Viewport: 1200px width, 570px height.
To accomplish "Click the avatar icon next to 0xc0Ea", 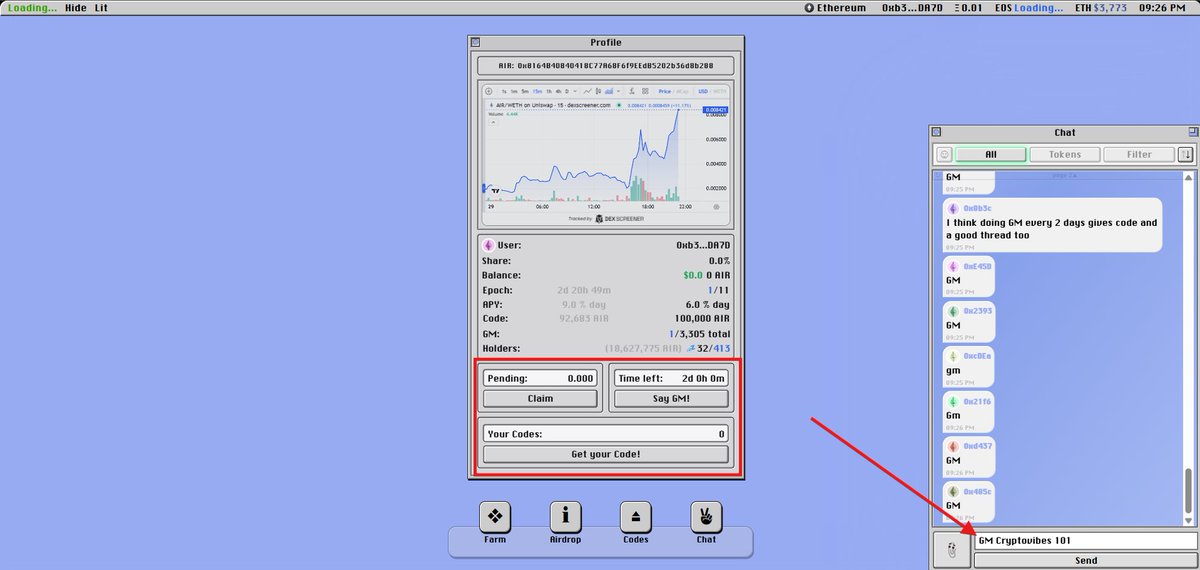I will (x=953, y=356).
